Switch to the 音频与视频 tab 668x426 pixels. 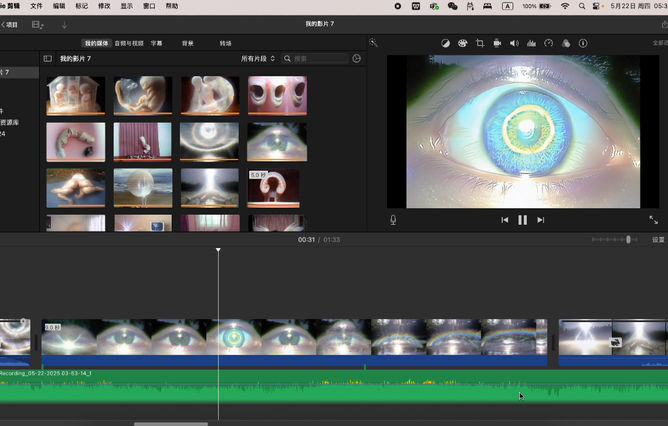(129, 43)
